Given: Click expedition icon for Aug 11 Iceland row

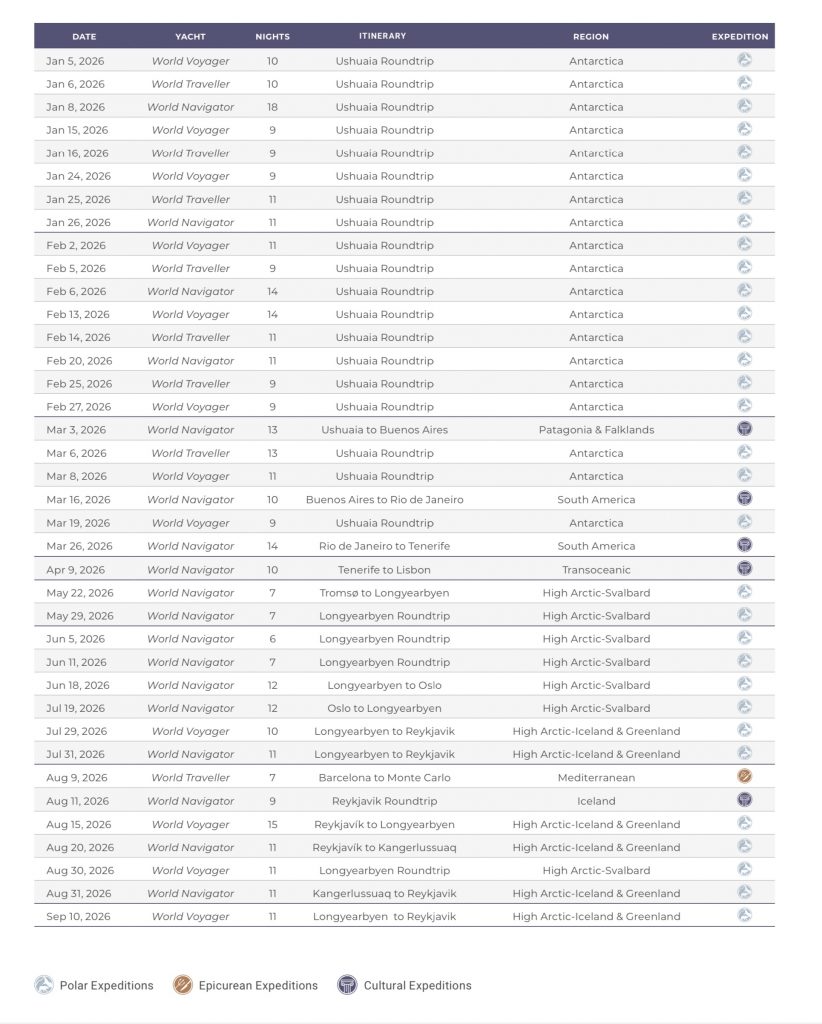Looking at the screenshot, I should click(744, 800).
